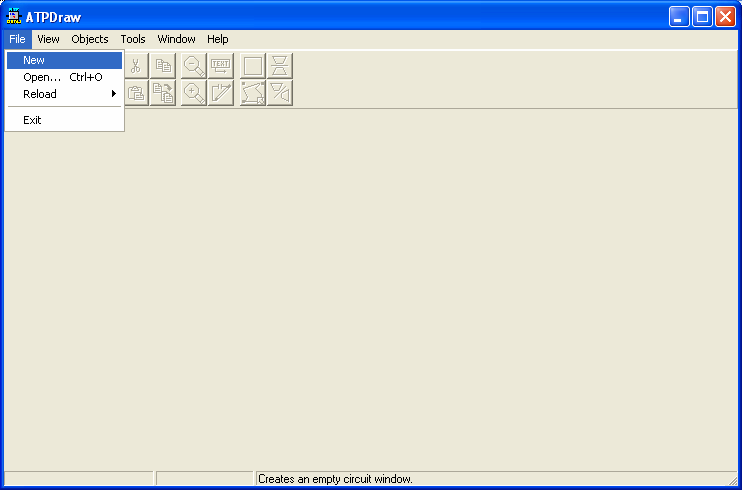Image resolution: width=742 pixels, height=490 pixels.
Task: Click the Paste clipboard toolbar icon
Action: pos(136,93)
